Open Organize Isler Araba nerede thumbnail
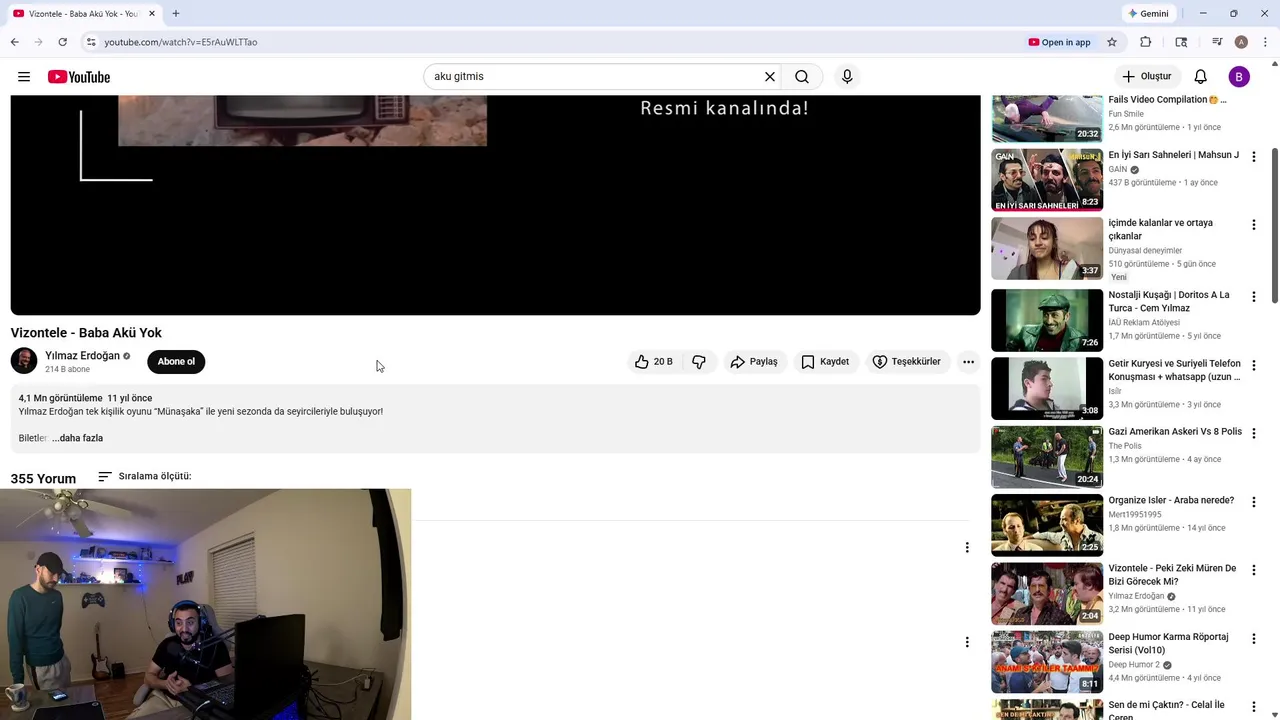The image size is (1280, 720). tap(1047, 525)
